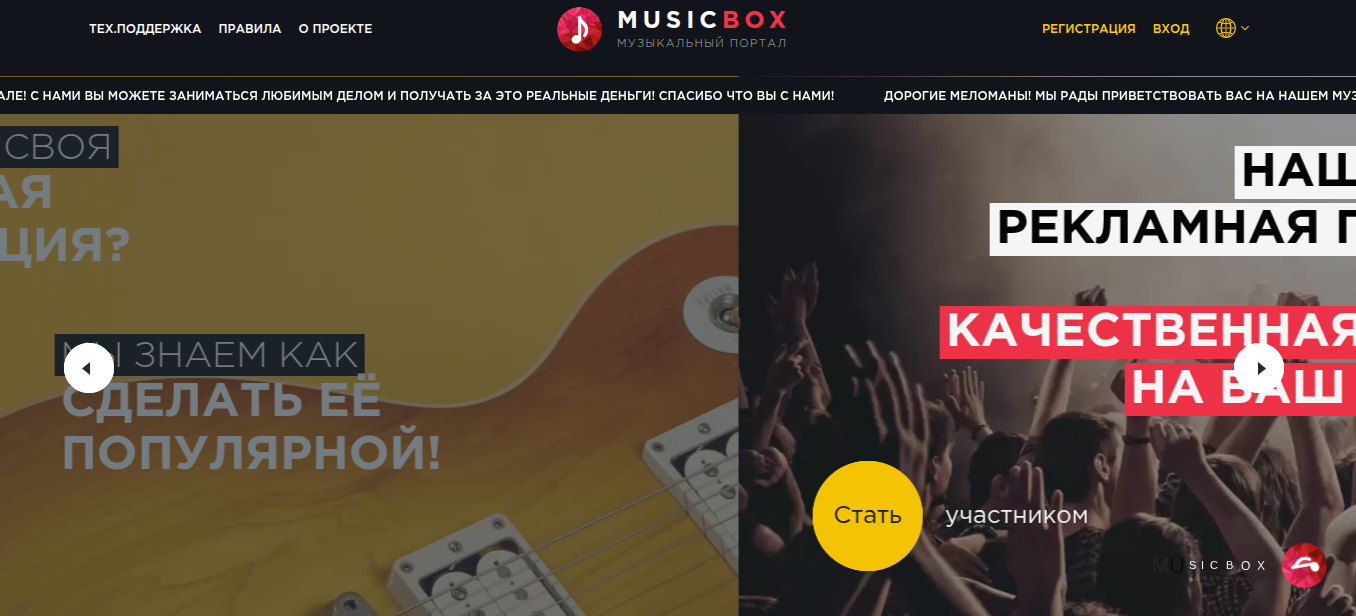Click the yellow Стать circle button
The width and height of the screenshot is (1356, 616).
tap(867, 516)
